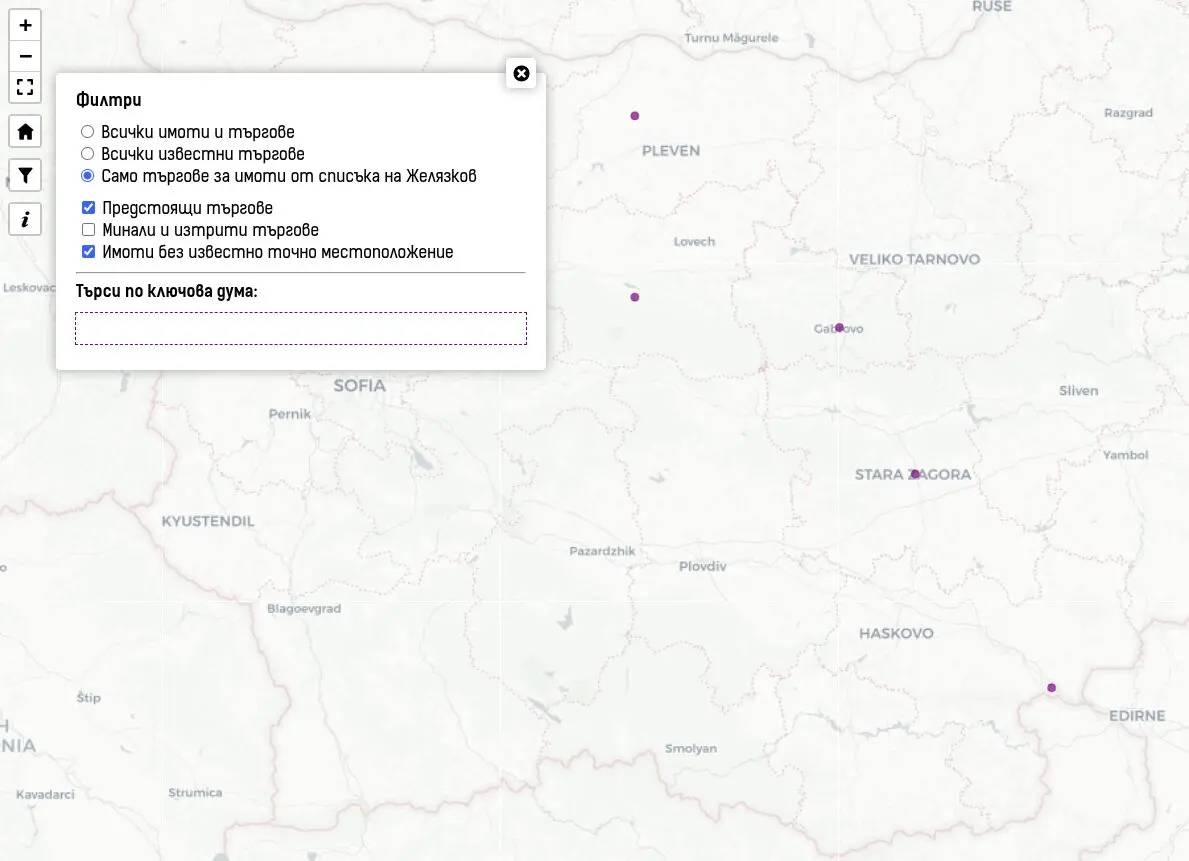The width and height of the screenshot is (1189, 861).
Task: Zoom in on the map
Action: pos(25,25)
